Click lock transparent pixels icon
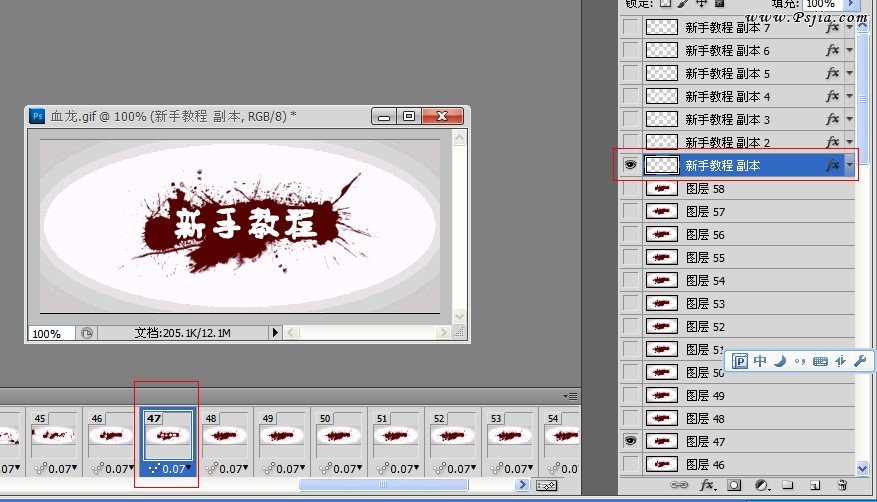 coord(665,3)
